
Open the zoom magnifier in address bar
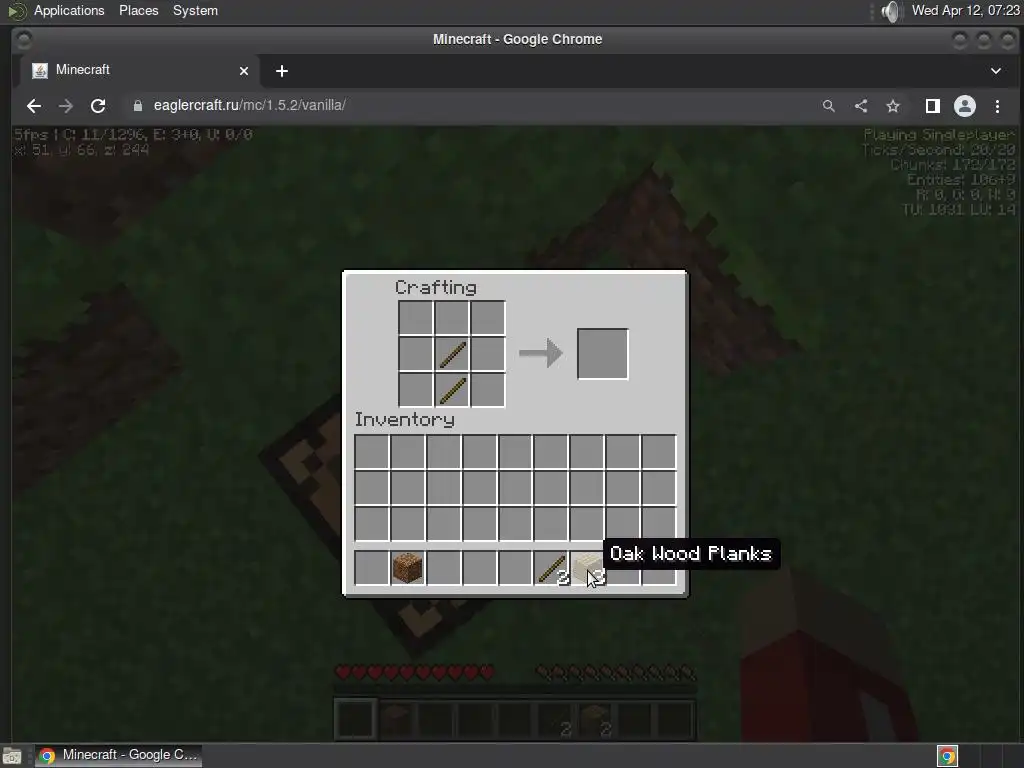coord(829,106)
